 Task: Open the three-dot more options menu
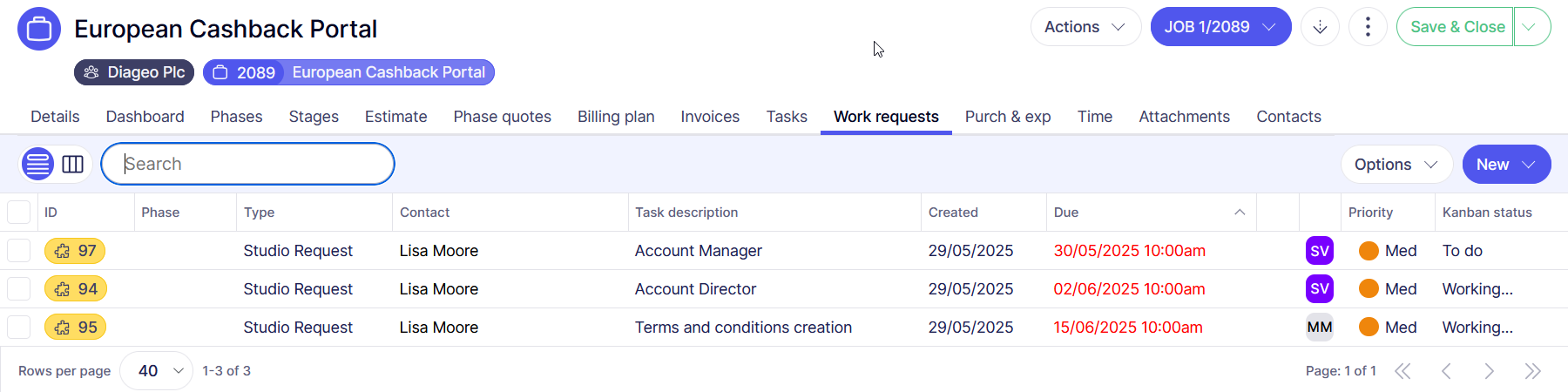[x=1368, y=27]
